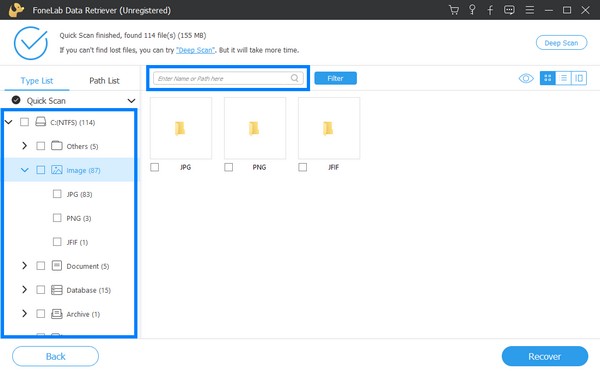Collapse the Image (87) node
The image size is (600, 379).
pyautogui.click(x=24, y=170)
